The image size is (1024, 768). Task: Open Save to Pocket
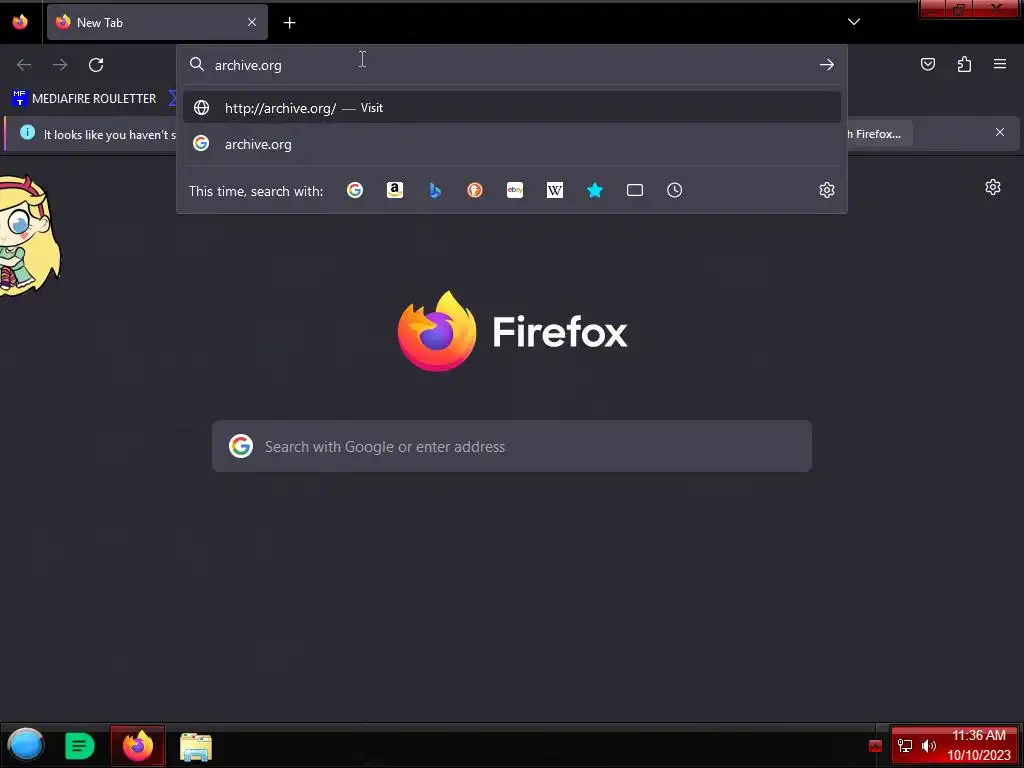pyautogui.click(x=928, y=64)
